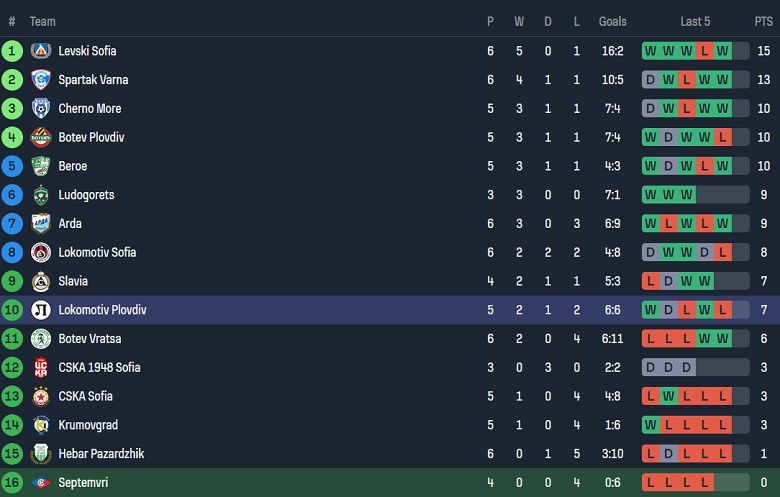Click the Levski Sofia club crest

[x=41, y=51]
